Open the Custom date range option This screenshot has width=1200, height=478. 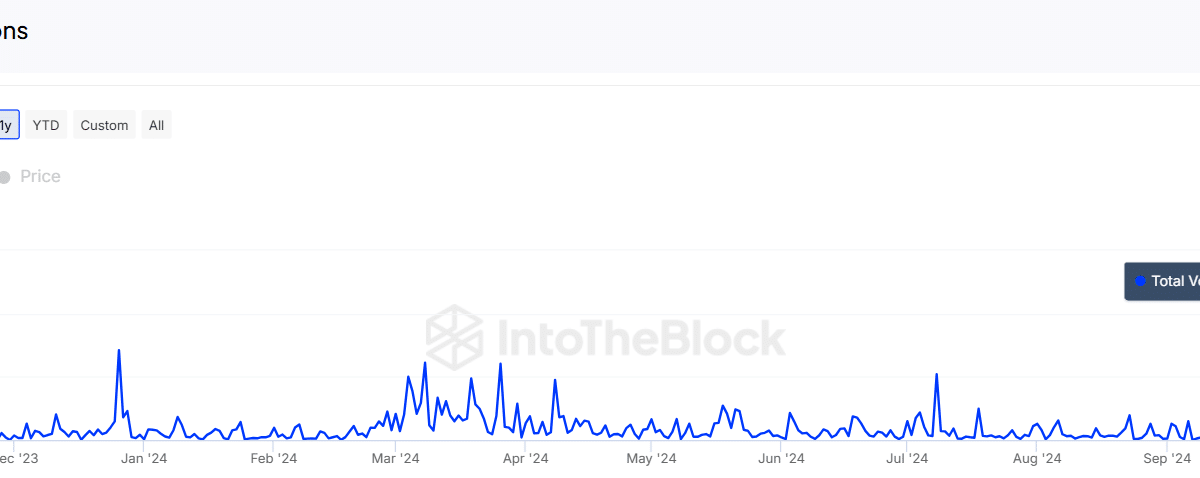click(104, 125)
